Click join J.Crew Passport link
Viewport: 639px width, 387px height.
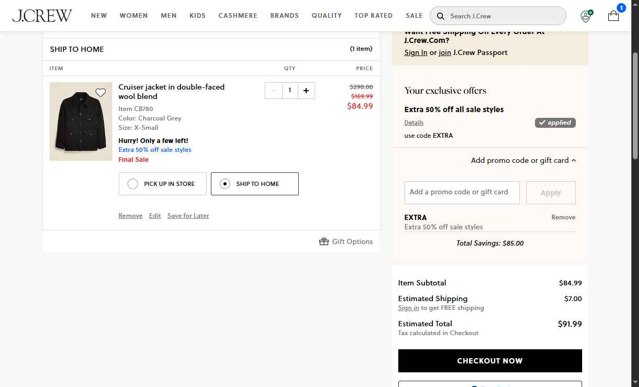(445, 53)
